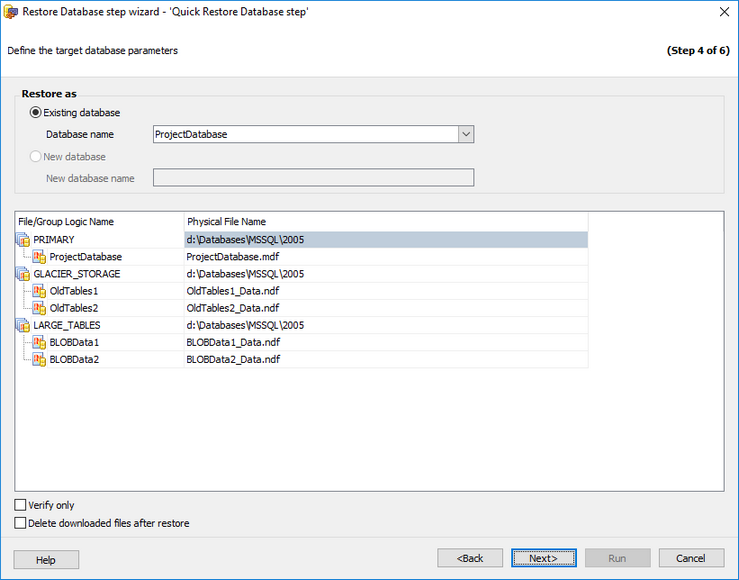The width and height of the screenshot is (739, 580).
Task: Click the wizard application icon in title bar
Action: [10, 12]
